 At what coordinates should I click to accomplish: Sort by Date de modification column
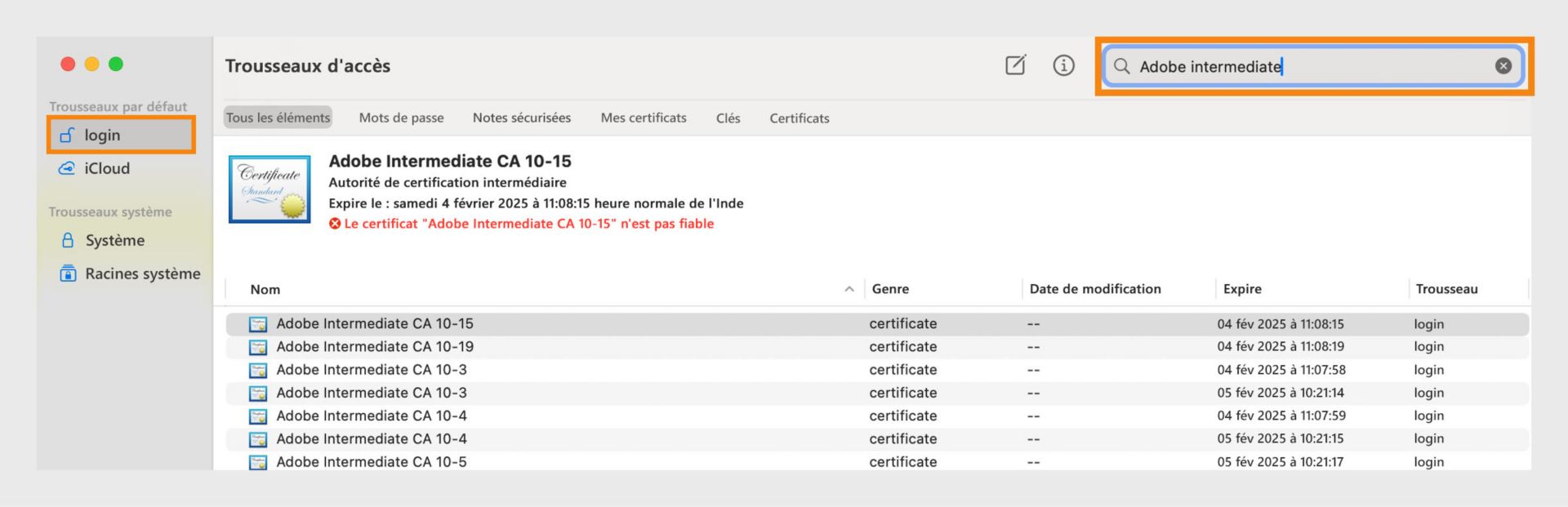(1095, 289)
